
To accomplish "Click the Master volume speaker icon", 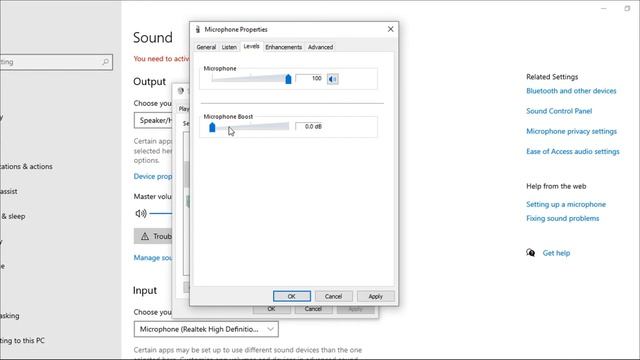I will pos(141,213).
